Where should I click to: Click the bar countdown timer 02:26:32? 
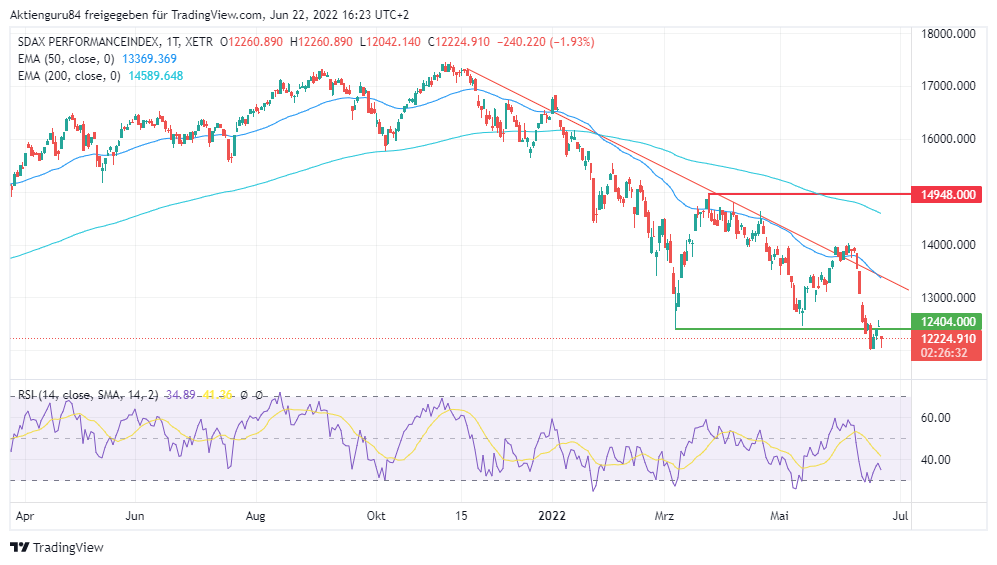pyautogui.click(x=944, y=352)
